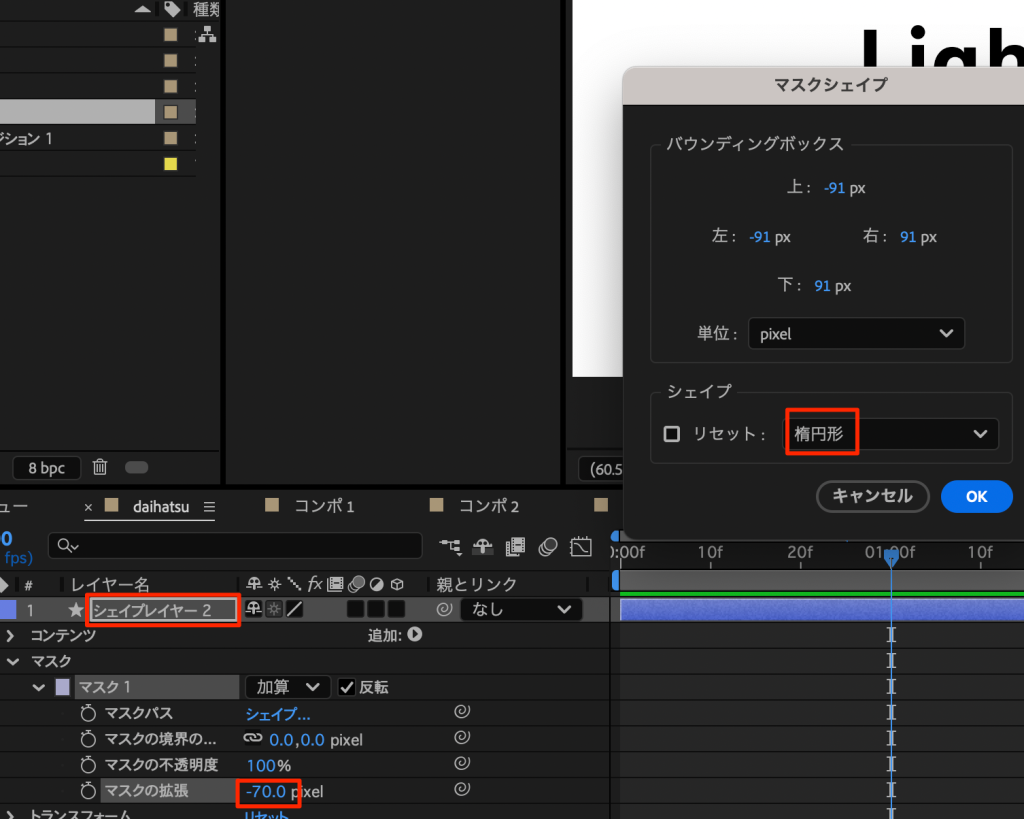The image size is (1024, 819).
Task: Open the 加算 mask mode dropdown
Action: pyautogui.click(x=287, y=687)
